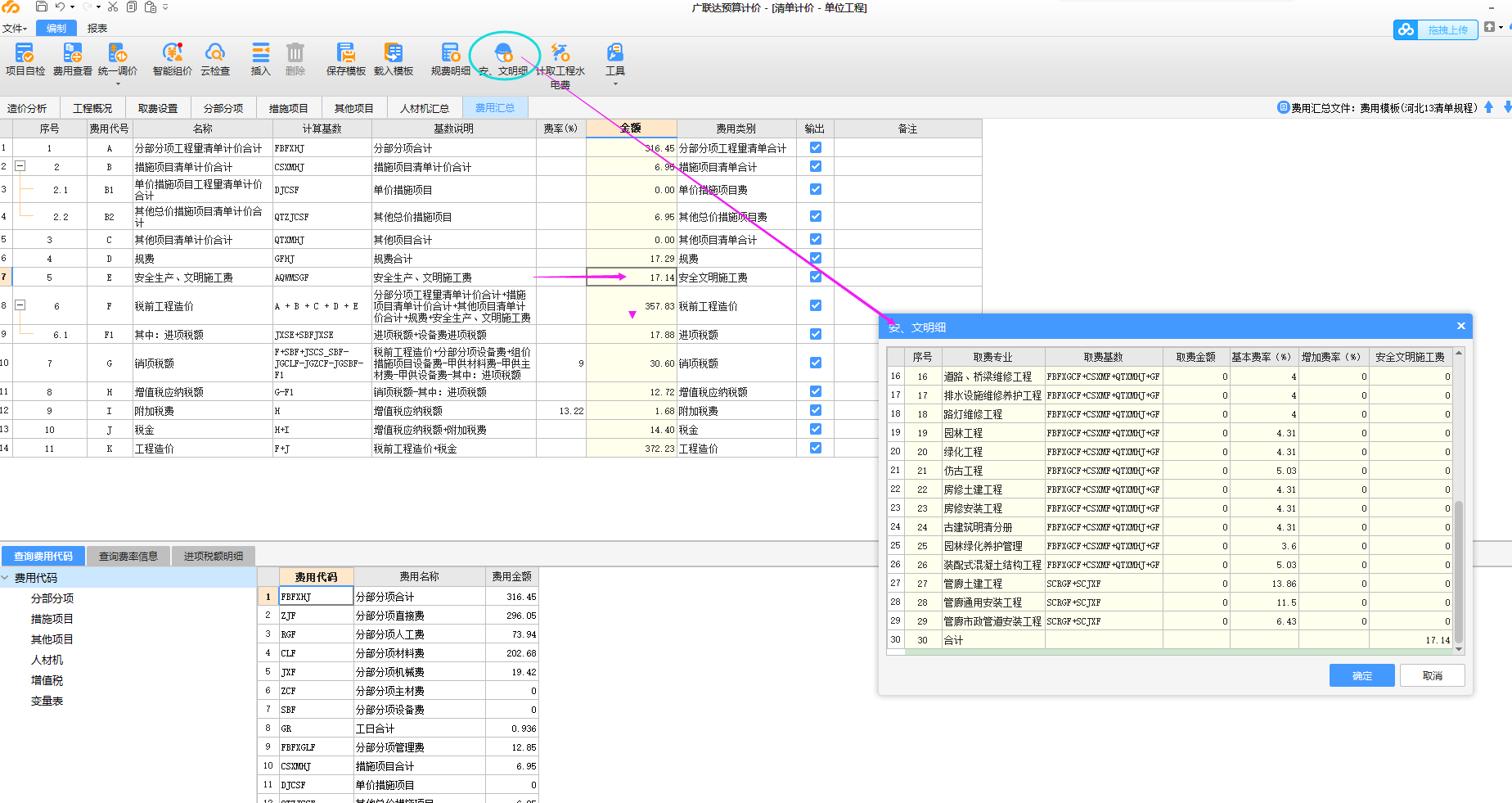The height and width of the screenshot is (803, 1512).
Task: Switch to the 造价分析 tab
Action: [27, 108]
